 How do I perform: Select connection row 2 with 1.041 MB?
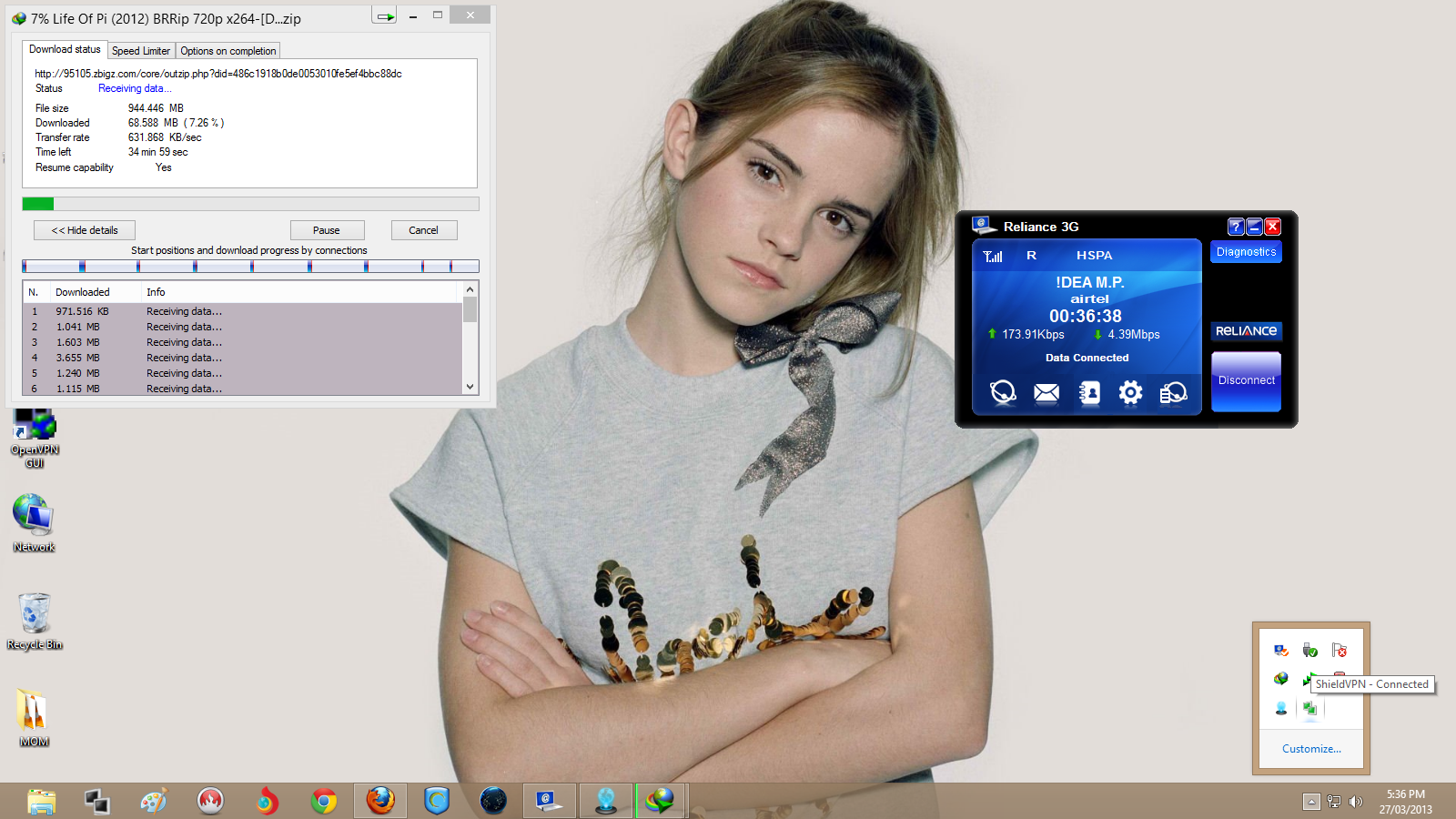243,327
